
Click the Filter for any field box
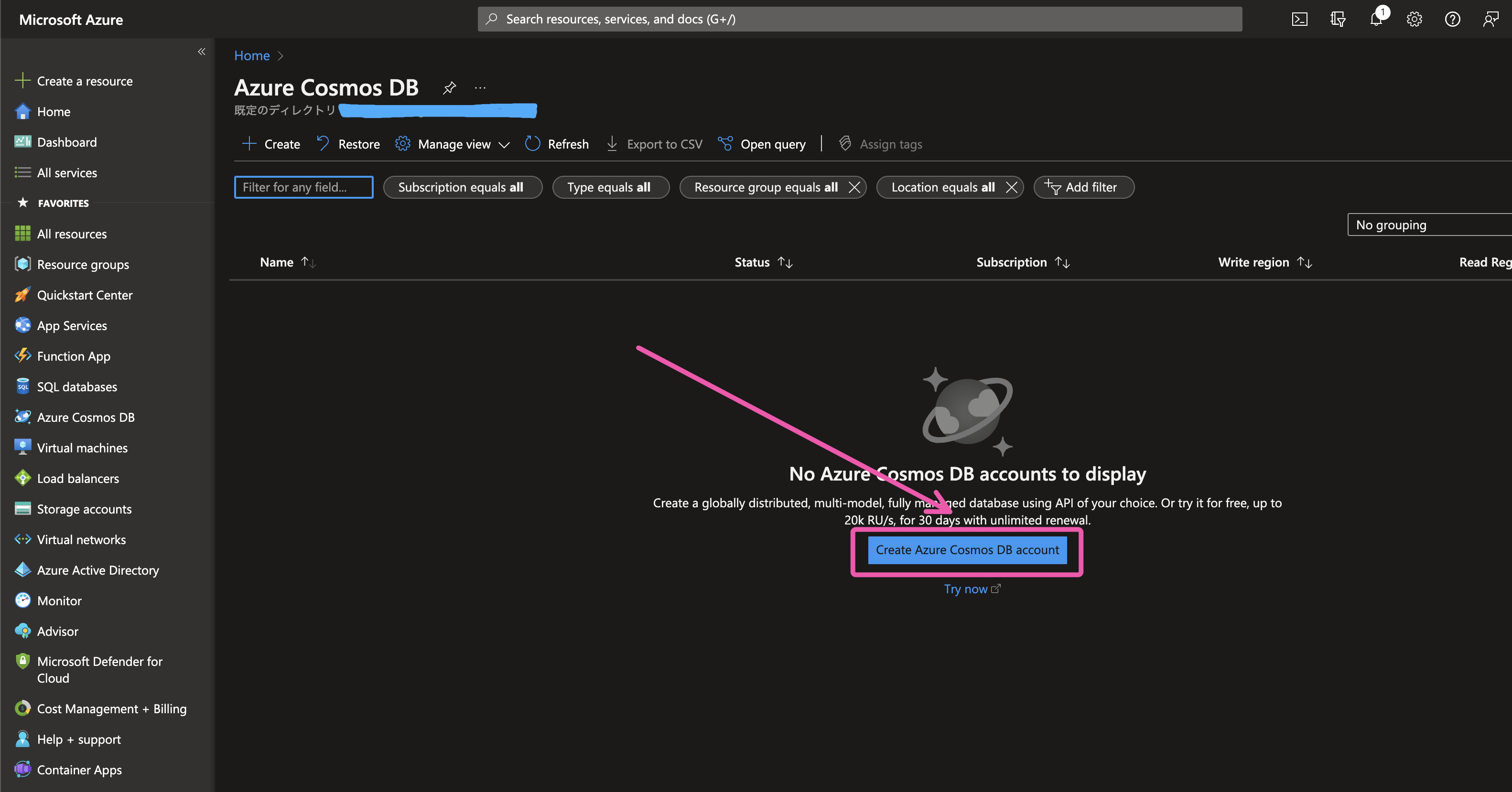pyautogui.click(x=303, y=187)
